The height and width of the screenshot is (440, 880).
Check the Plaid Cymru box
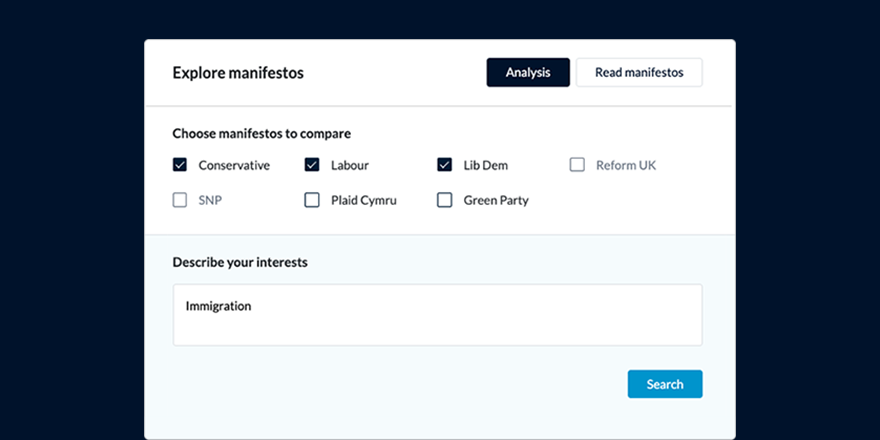[x=312, y=200]
